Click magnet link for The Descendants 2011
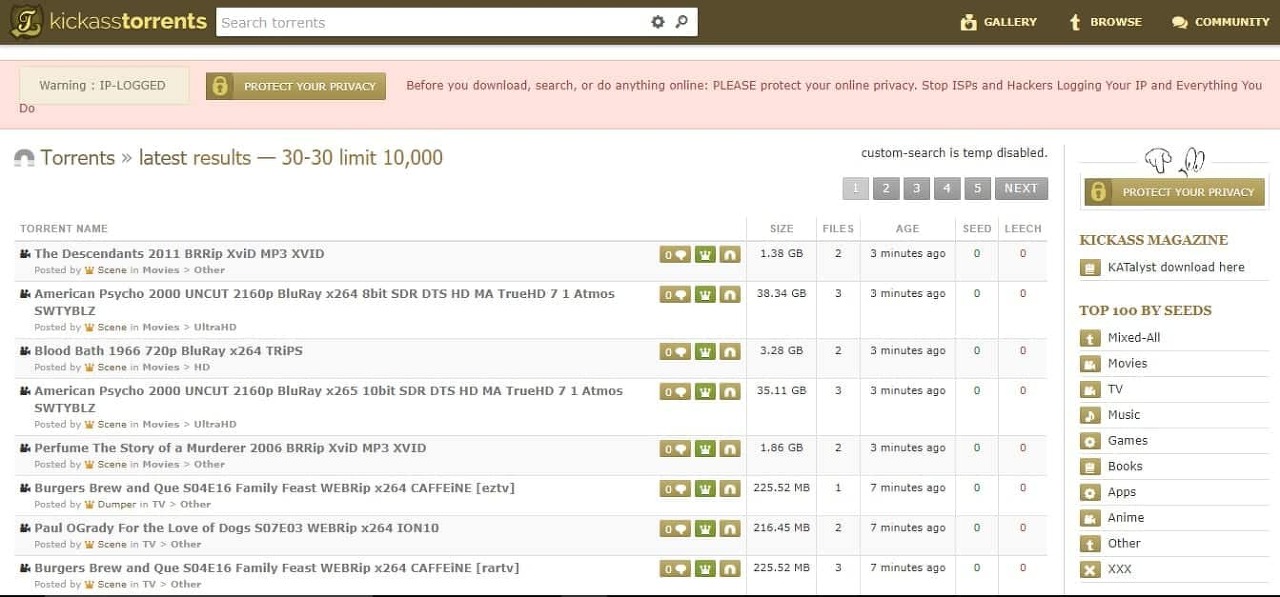This screenshot has height=597, width=1280. [x=730, y=255]
